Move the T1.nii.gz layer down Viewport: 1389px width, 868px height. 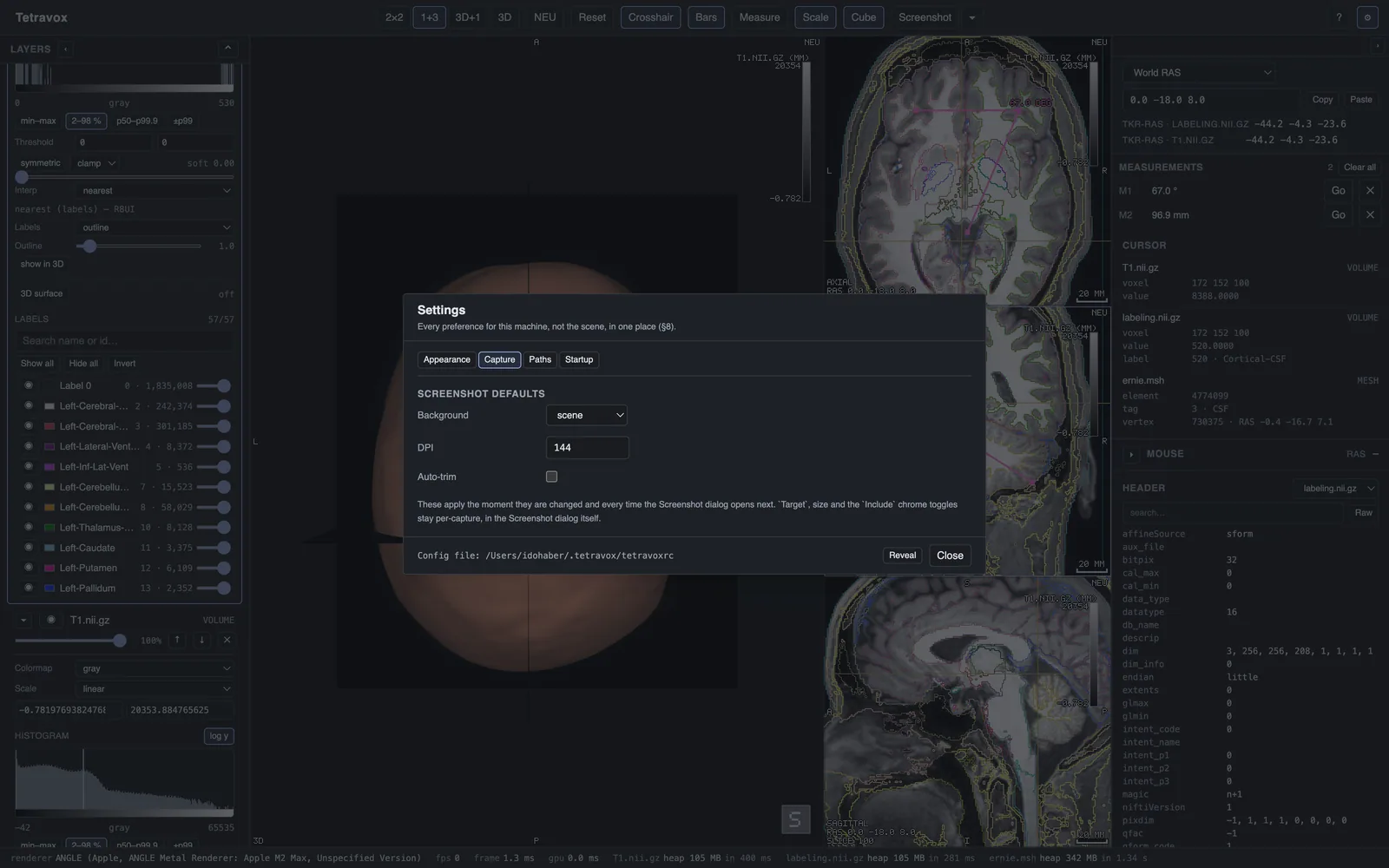tap(202, 640)
